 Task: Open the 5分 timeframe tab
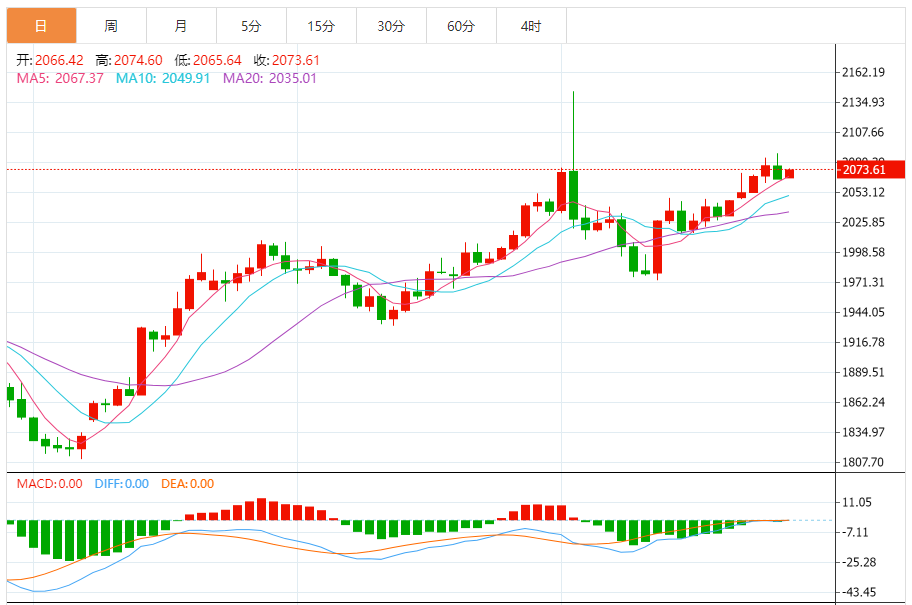tap(251, 26)
